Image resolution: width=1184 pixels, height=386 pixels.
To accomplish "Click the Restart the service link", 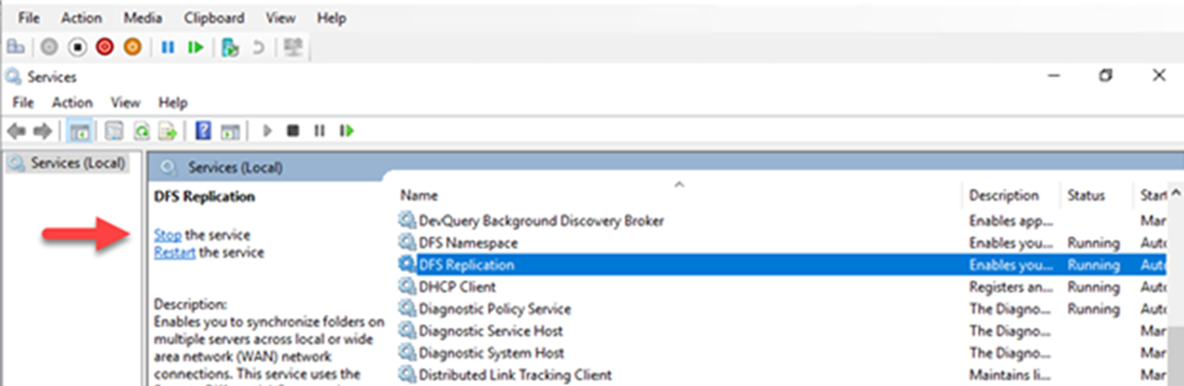I will (x=175, y=253).
